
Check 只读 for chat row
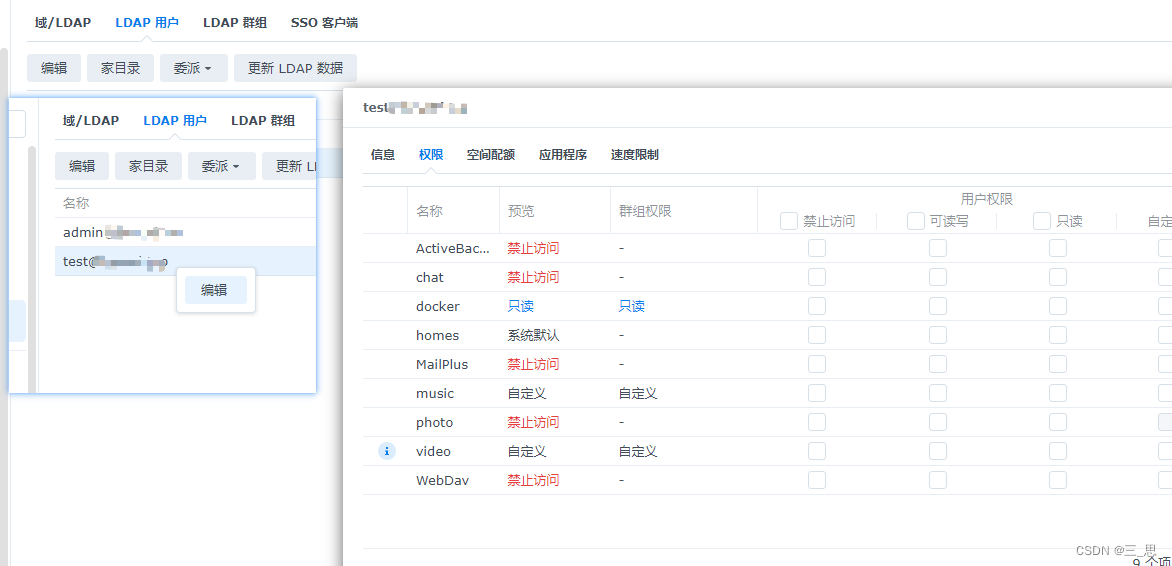[x=1058, y=277]
